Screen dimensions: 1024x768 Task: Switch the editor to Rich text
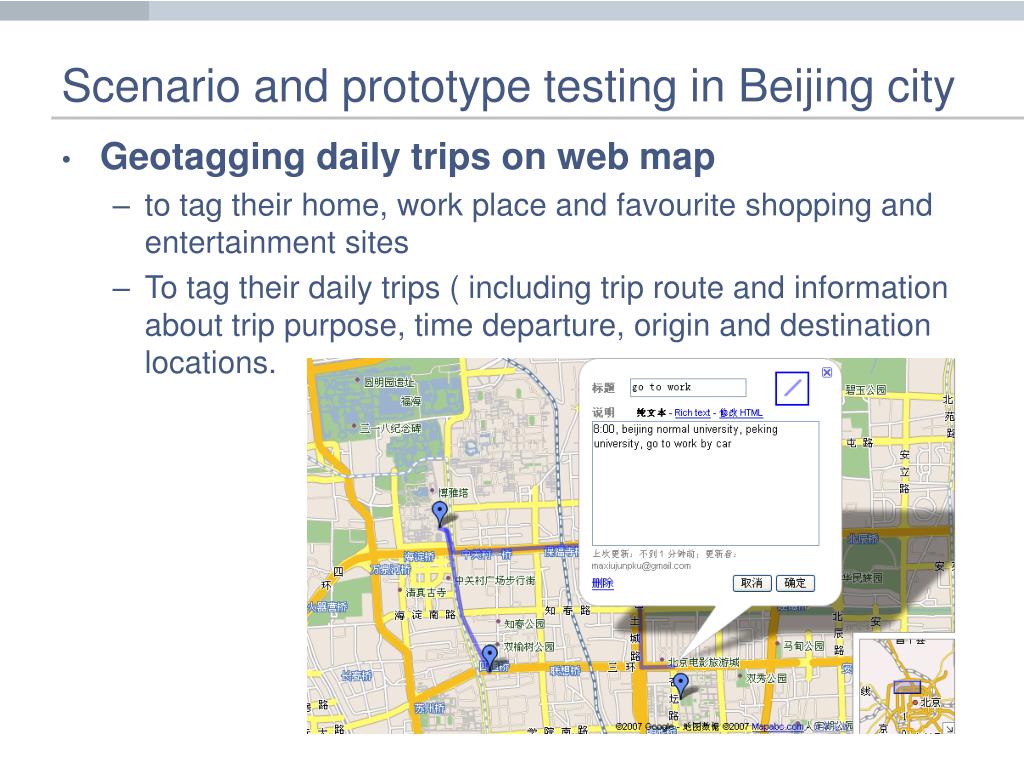pos(692,413)
